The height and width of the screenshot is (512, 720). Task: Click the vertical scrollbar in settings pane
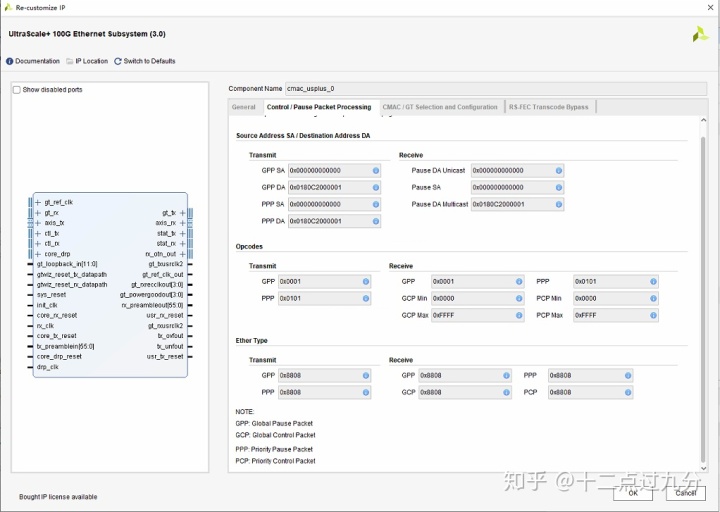tap(703, 300)
